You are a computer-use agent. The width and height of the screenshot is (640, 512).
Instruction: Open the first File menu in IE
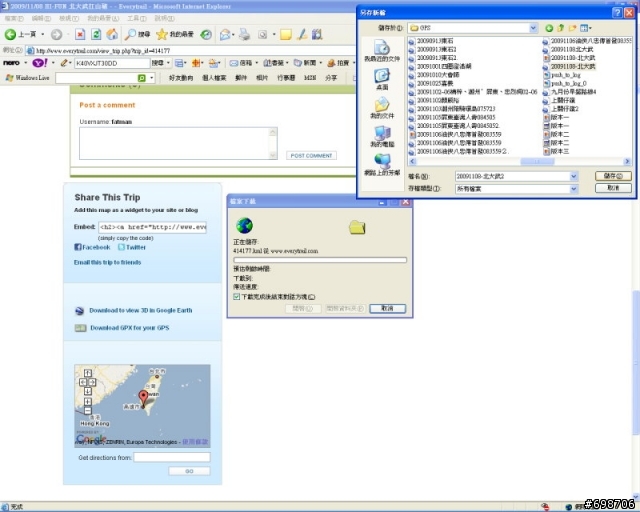pos(14,18)
